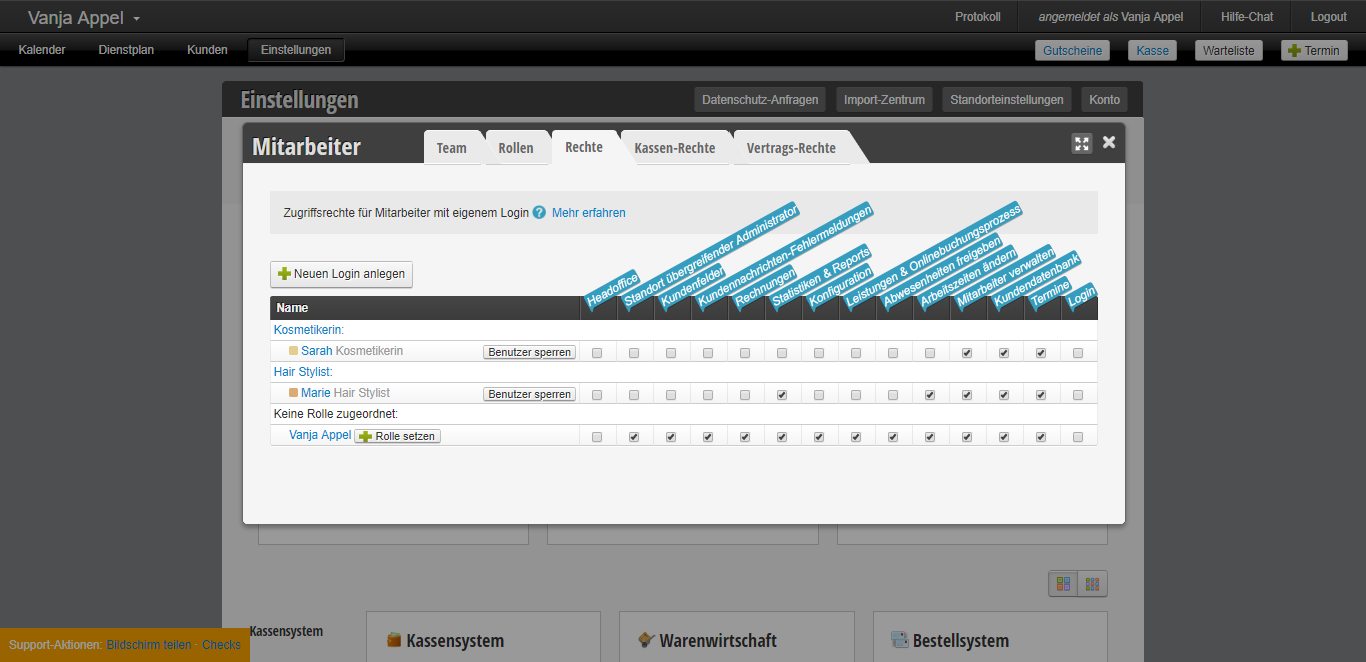This screenshot has height=662, width=1366.
Task: Toggle Login checkbox for Vanja Appel
Action: pos(1078,437)
